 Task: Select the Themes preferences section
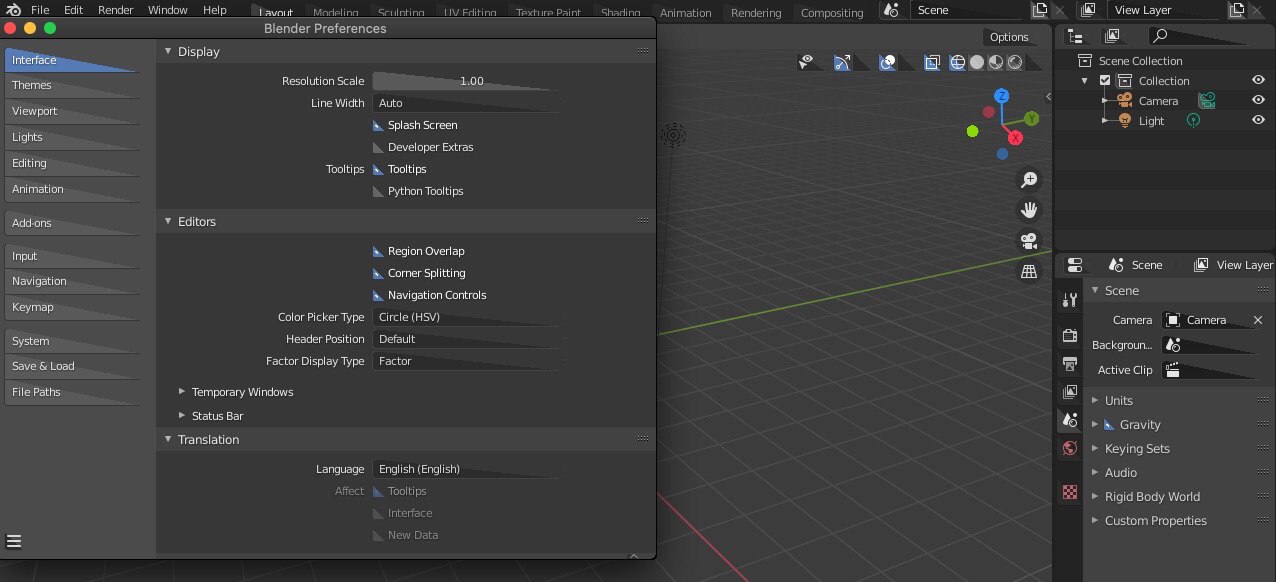click(71, 85)
